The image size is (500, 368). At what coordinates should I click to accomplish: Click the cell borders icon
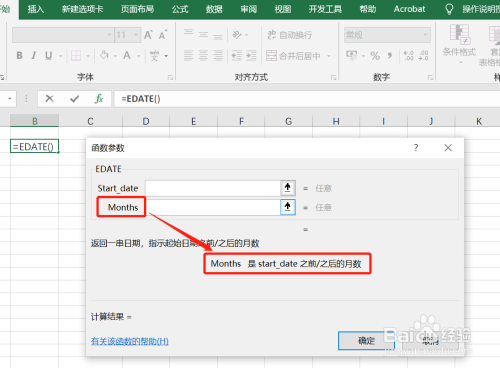tap(76, 55)
